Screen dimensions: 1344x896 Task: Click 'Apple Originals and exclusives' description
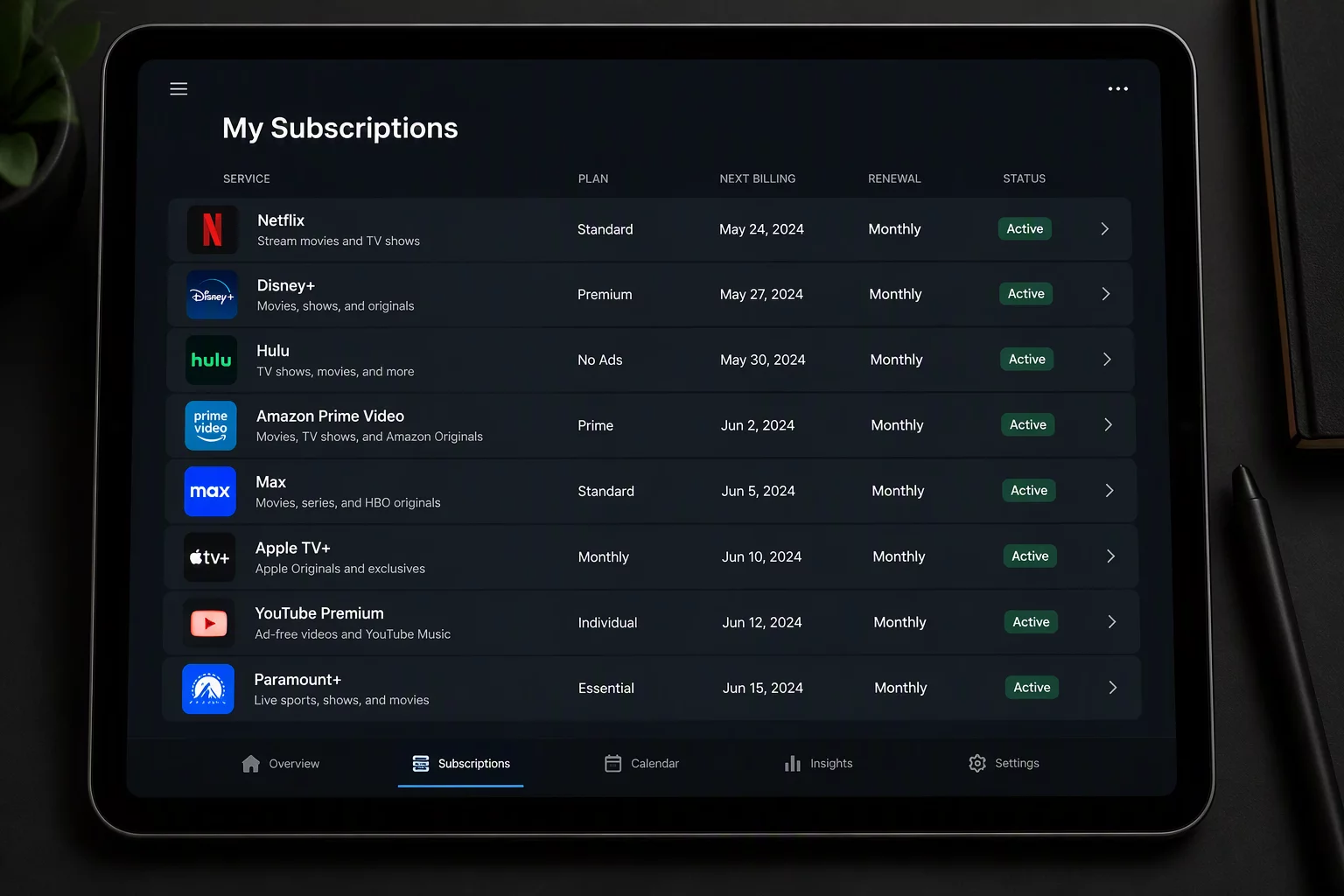point(340,569)
